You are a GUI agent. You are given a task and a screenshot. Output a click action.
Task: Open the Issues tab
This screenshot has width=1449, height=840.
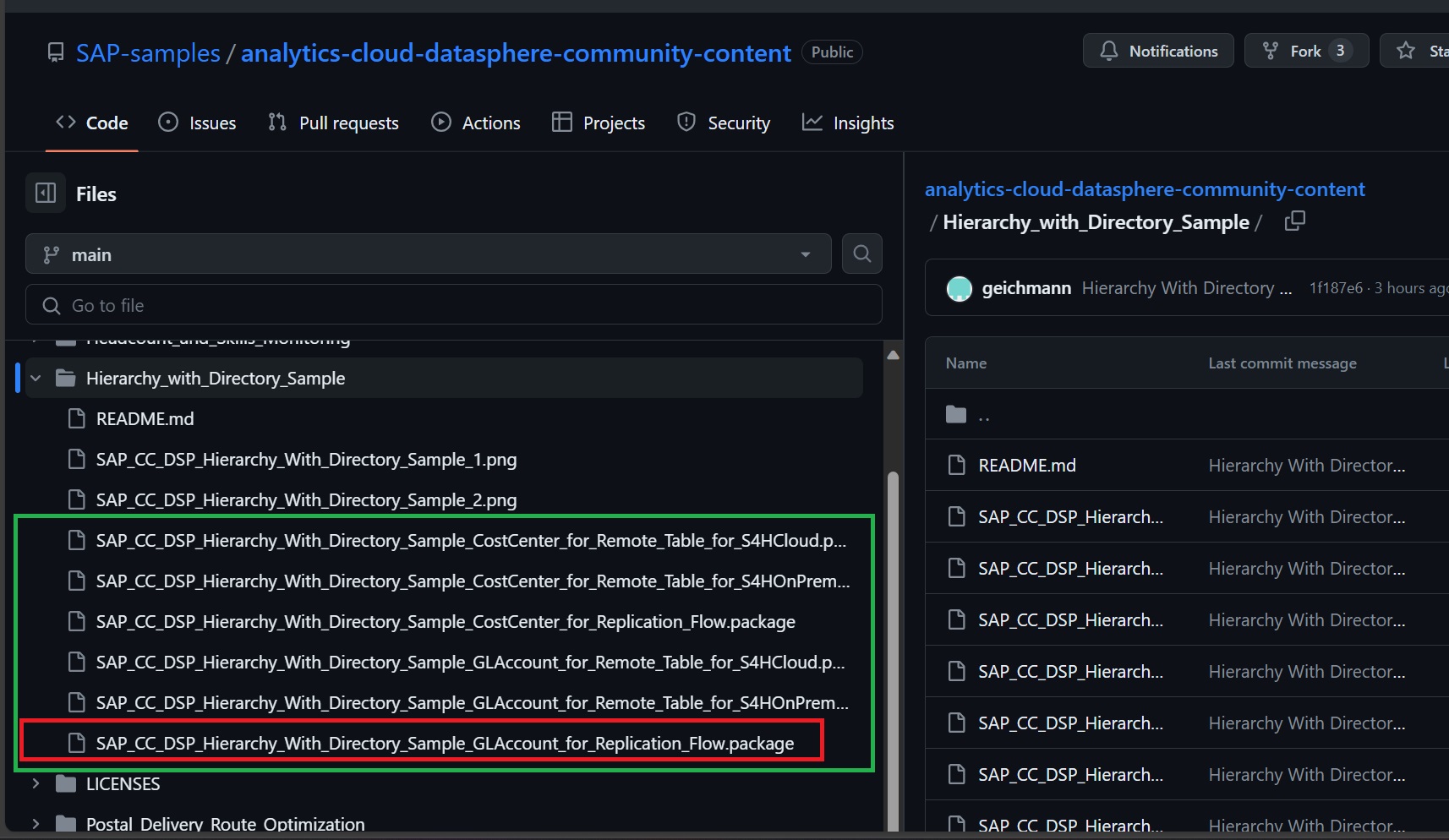(x=197, y=123)
